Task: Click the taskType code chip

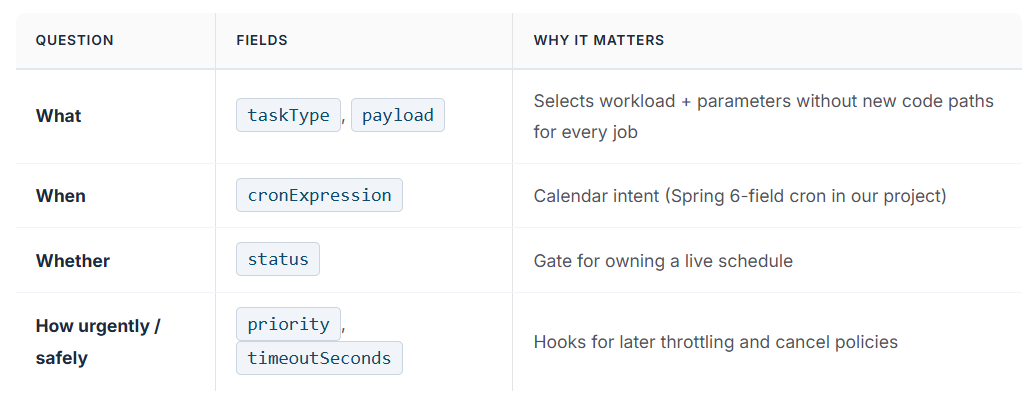Action: click(x=289, y=115)
